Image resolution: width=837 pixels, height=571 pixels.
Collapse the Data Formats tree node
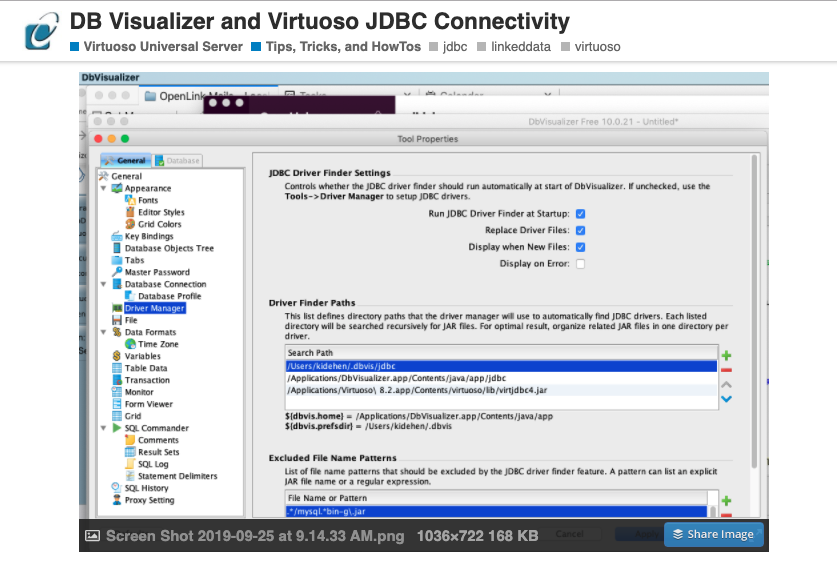coord(104,332)
